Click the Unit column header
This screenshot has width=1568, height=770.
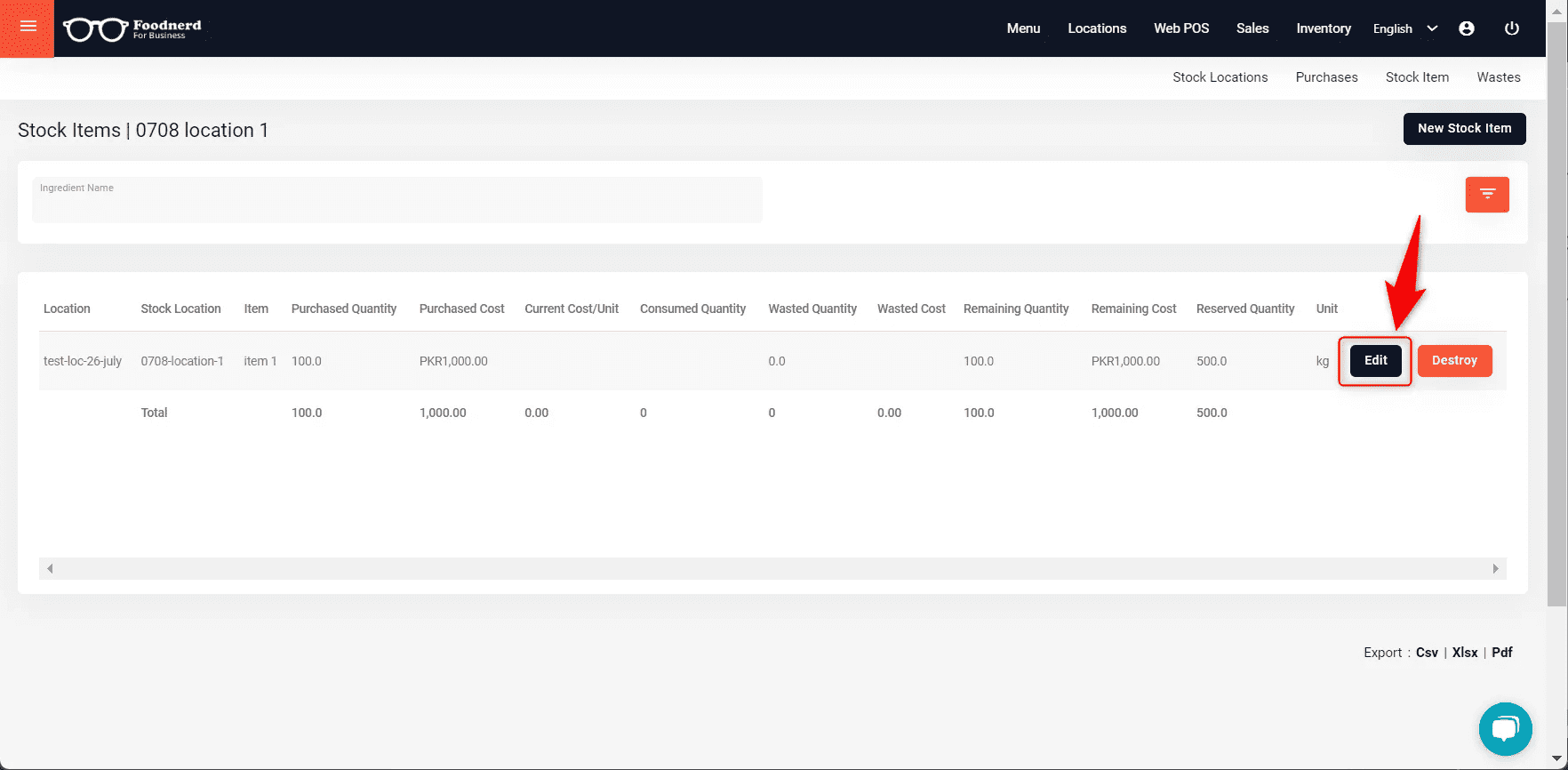1326,309
